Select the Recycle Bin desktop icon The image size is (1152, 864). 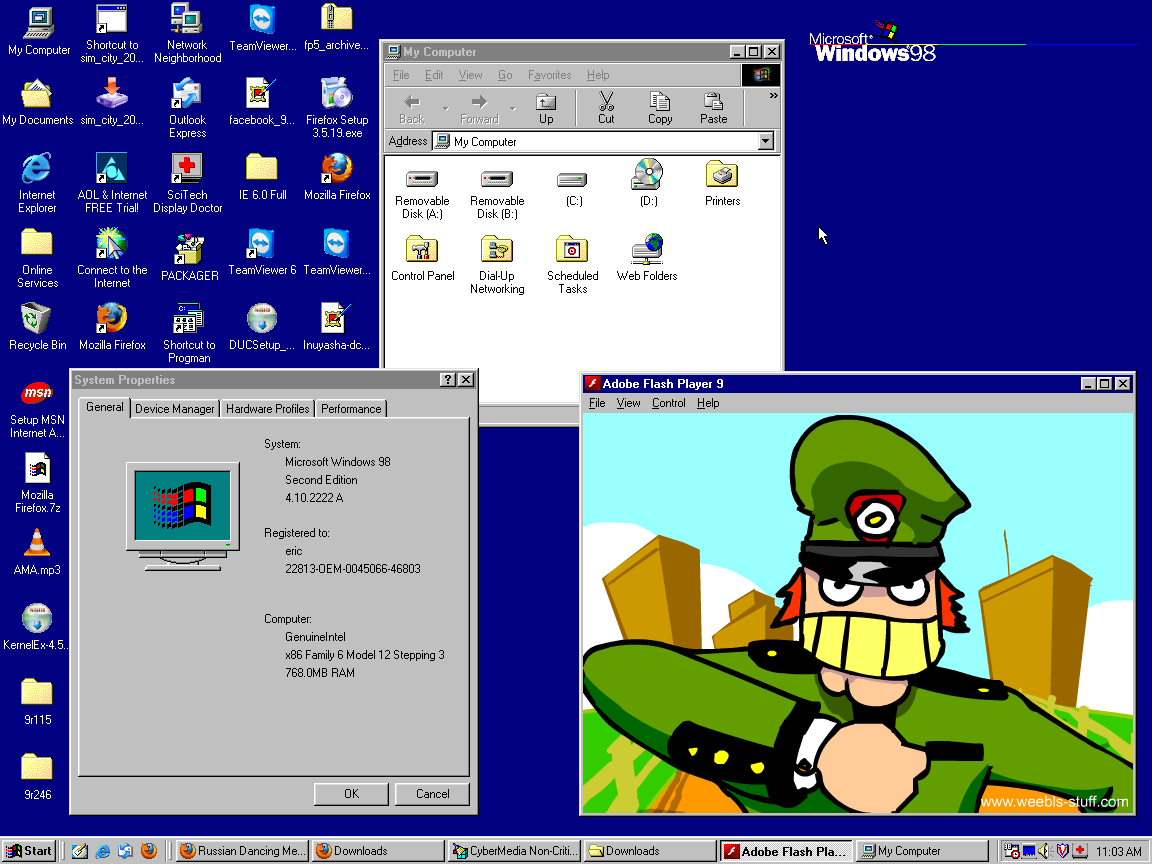point(37,327)
